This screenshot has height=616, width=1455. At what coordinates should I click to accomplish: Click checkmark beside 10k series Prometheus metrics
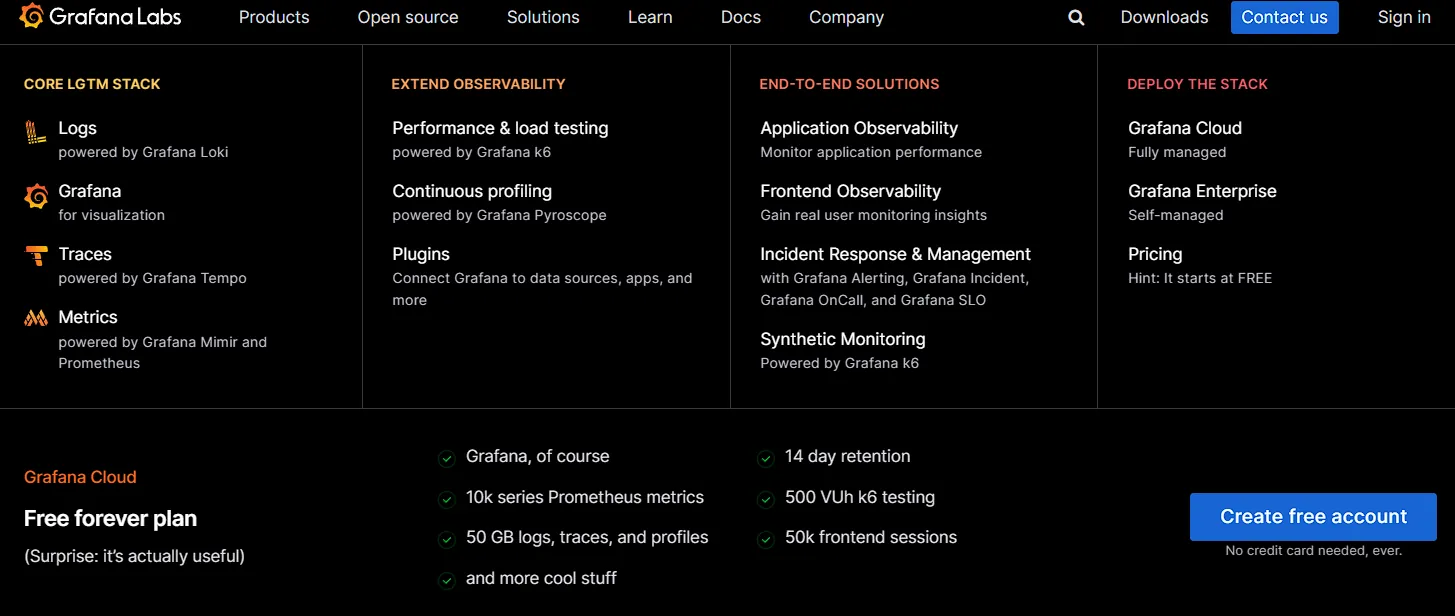(446, 499)
